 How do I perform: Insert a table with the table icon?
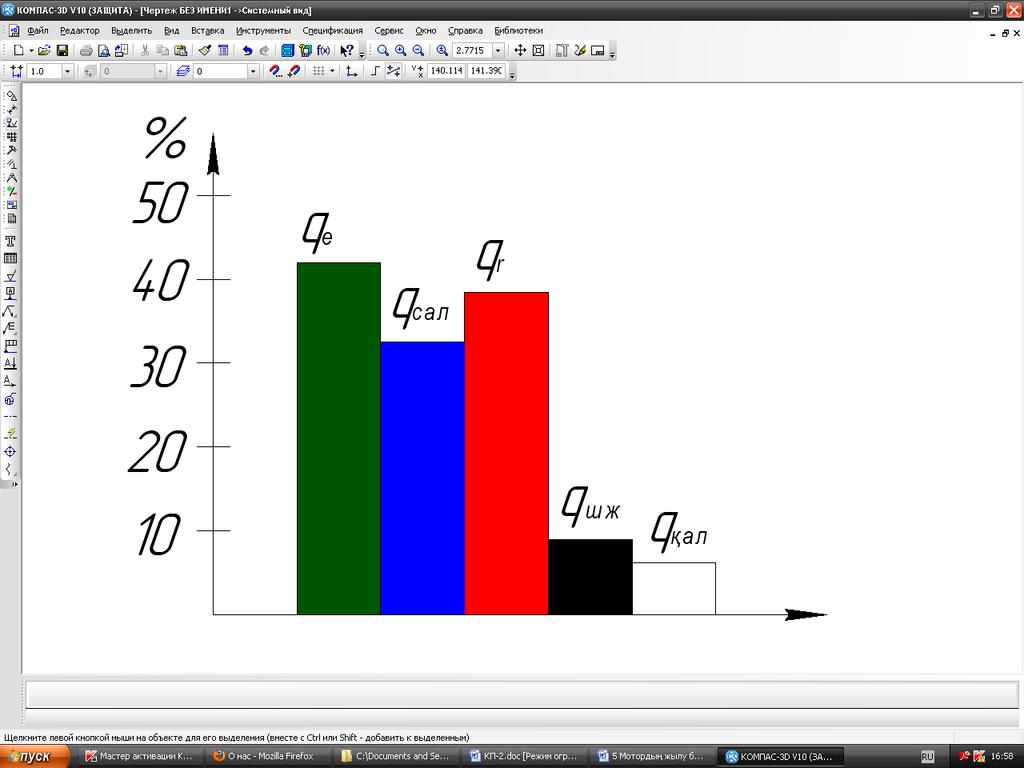10,259
